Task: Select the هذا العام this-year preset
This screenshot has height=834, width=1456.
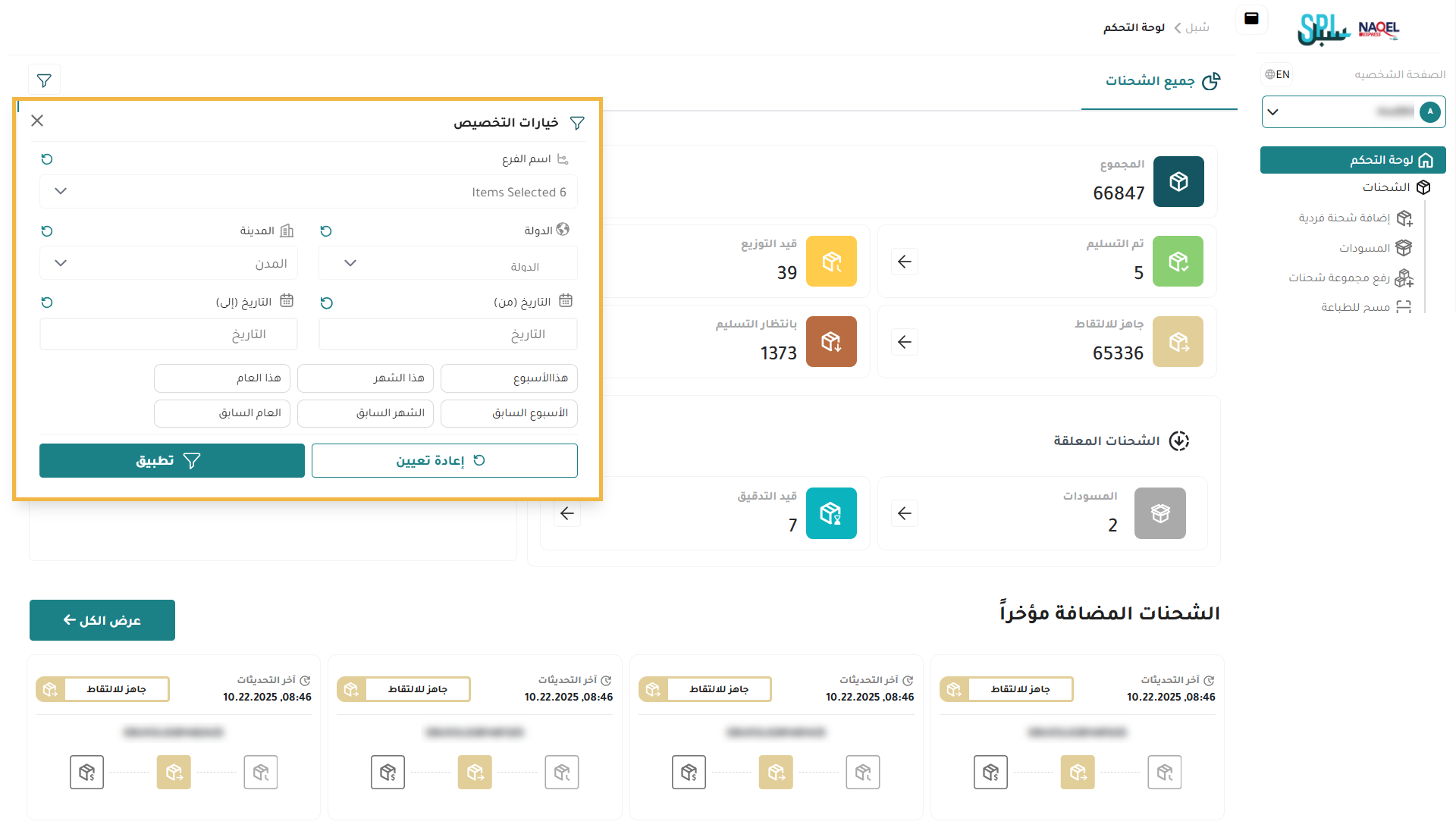Action: [222, 378]
